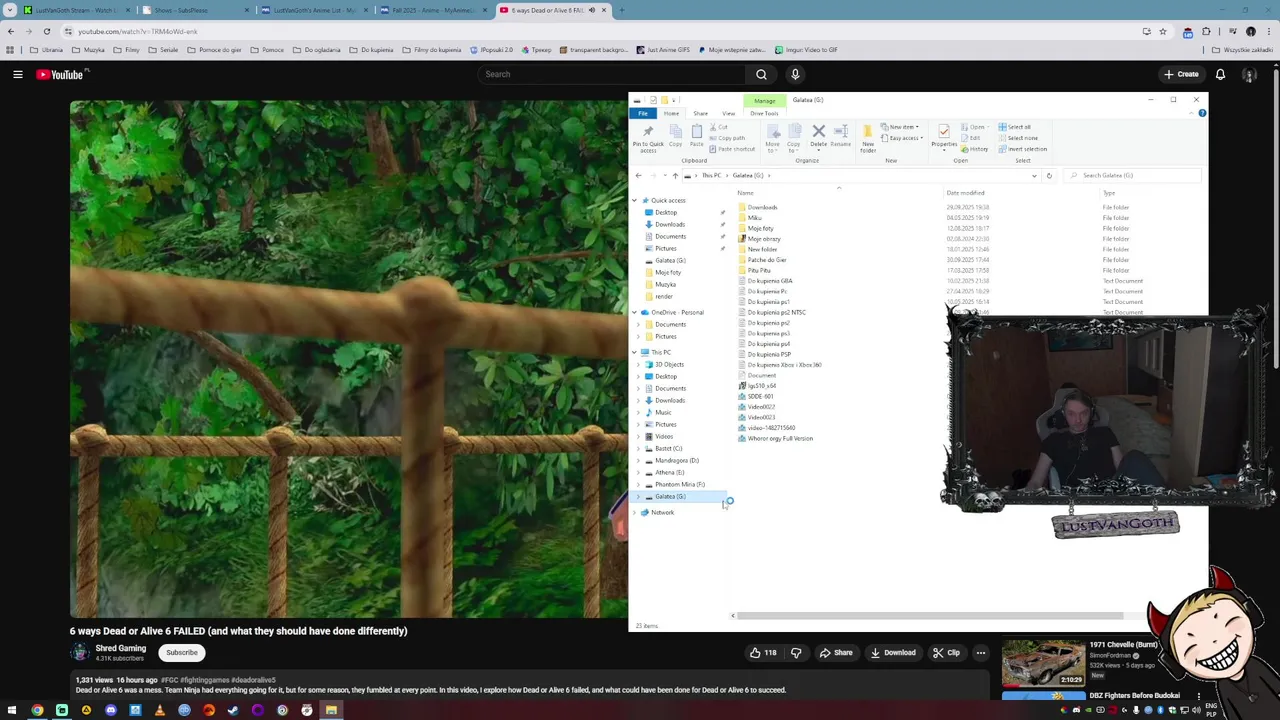Open a new Chrome tab
1280x720 pixels.
621,10
